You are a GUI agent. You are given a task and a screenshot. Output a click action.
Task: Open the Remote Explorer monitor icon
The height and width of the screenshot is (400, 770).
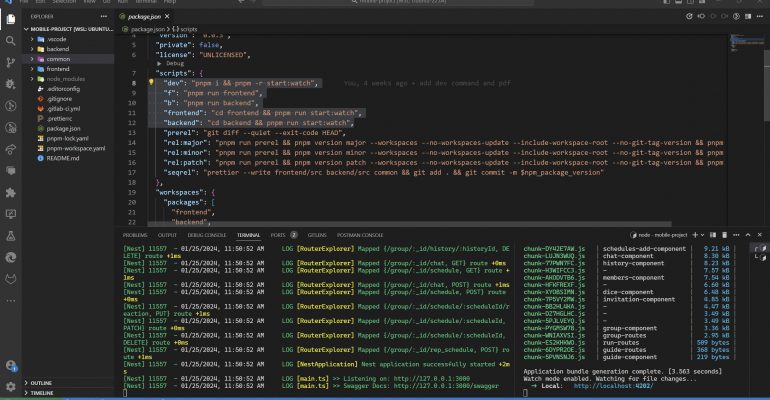[11, 214]
